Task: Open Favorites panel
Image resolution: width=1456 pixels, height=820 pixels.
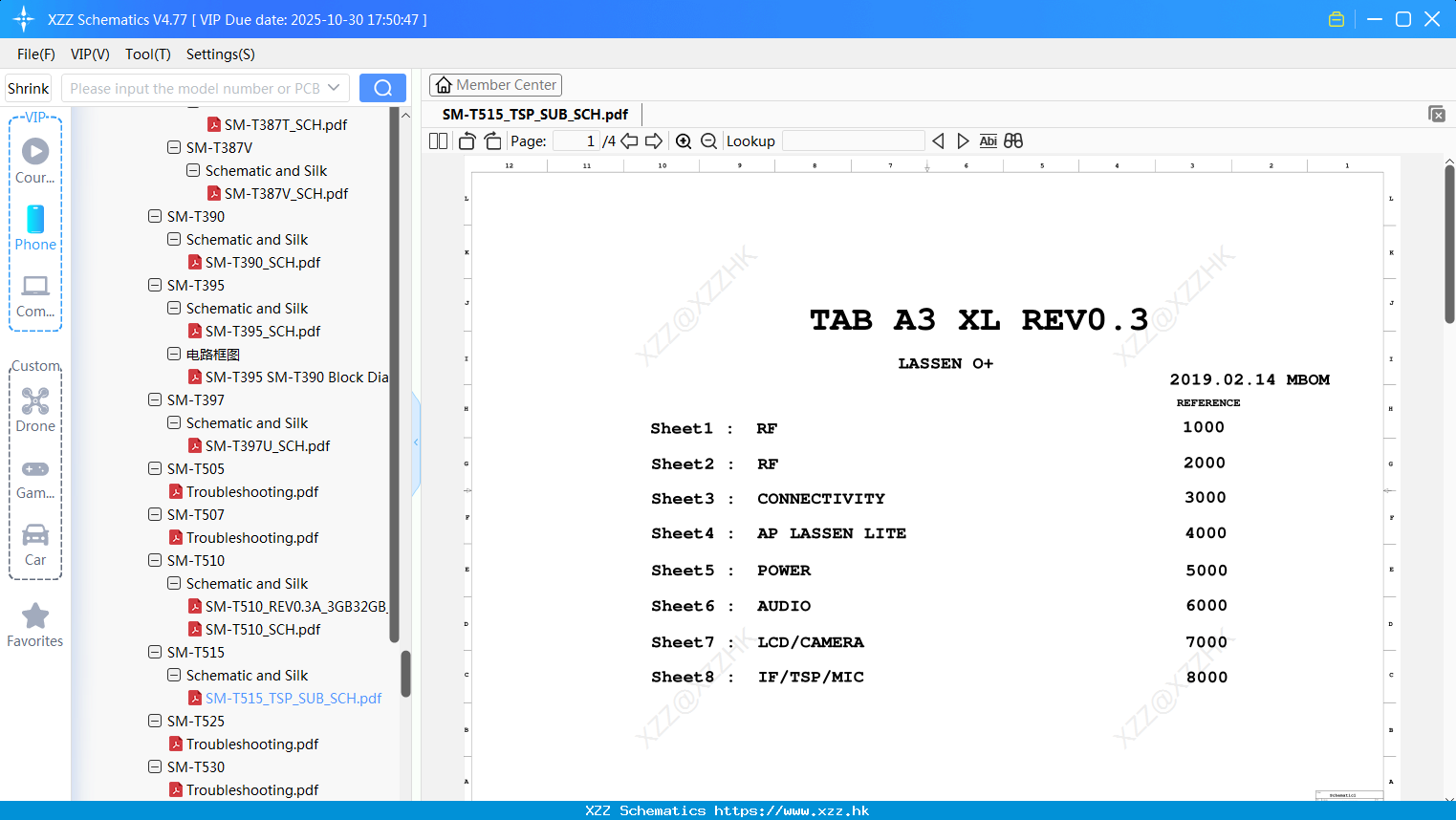Action: tap(35, 625)
